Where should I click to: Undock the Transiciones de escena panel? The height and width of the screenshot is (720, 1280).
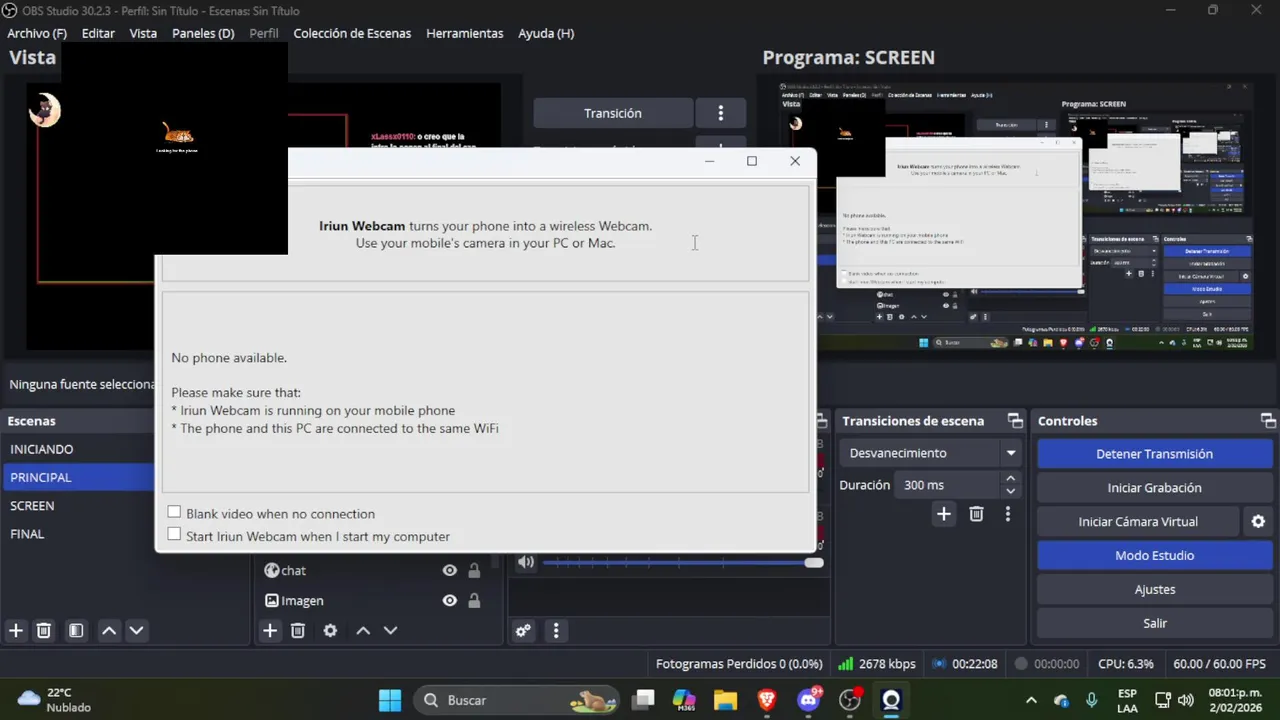point(1015,421)
